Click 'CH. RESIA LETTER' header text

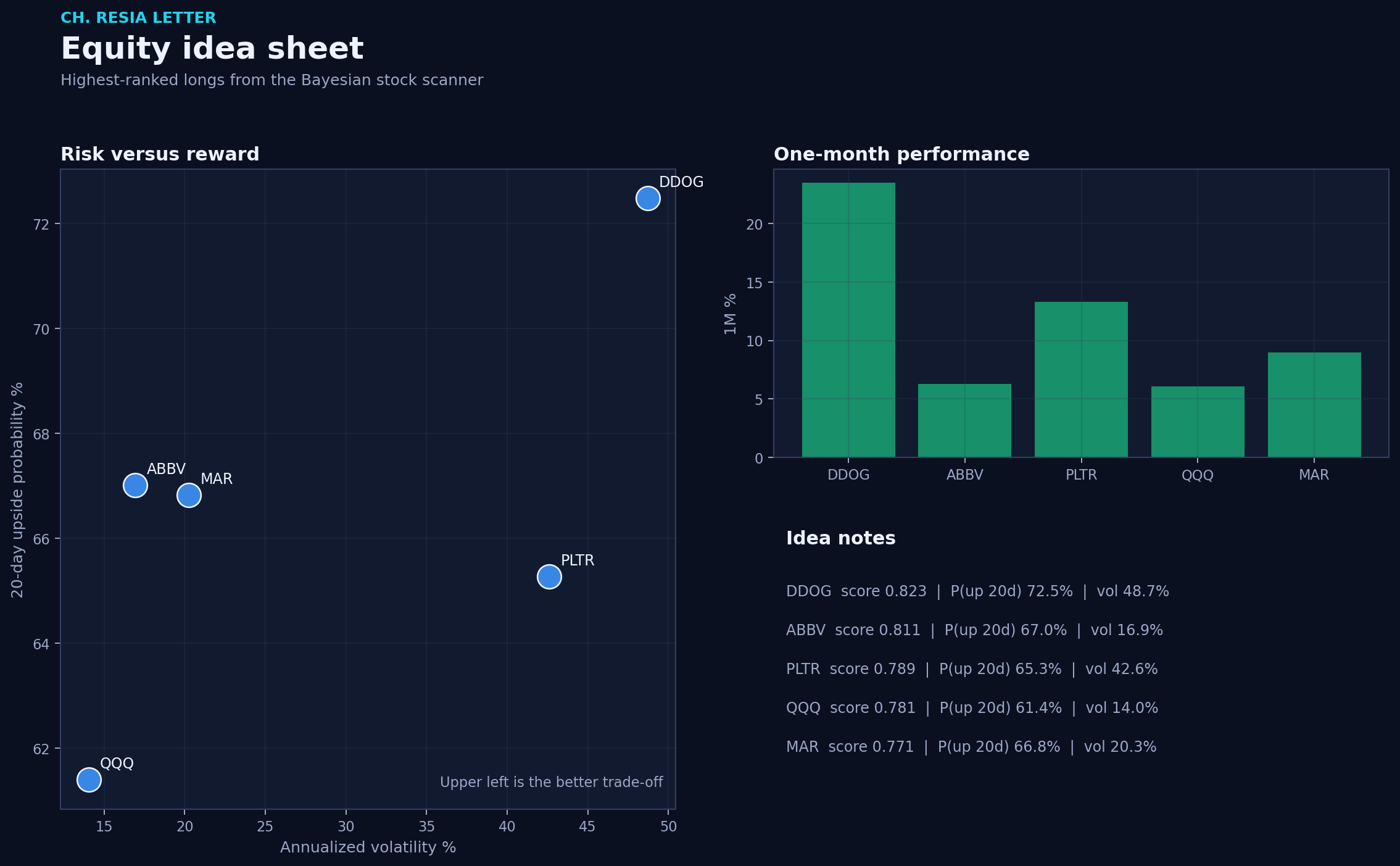pyautogui.click(x=138, y=18)
